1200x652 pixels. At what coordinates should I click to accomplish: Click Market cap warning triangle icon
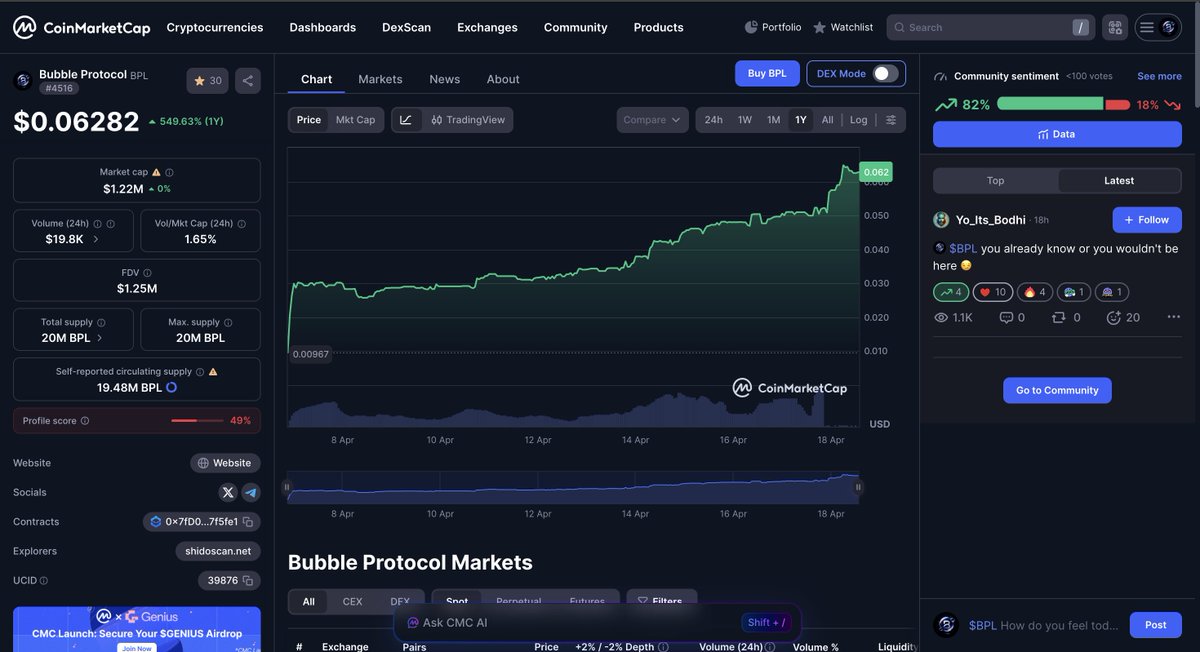click(x=156, y=172)
